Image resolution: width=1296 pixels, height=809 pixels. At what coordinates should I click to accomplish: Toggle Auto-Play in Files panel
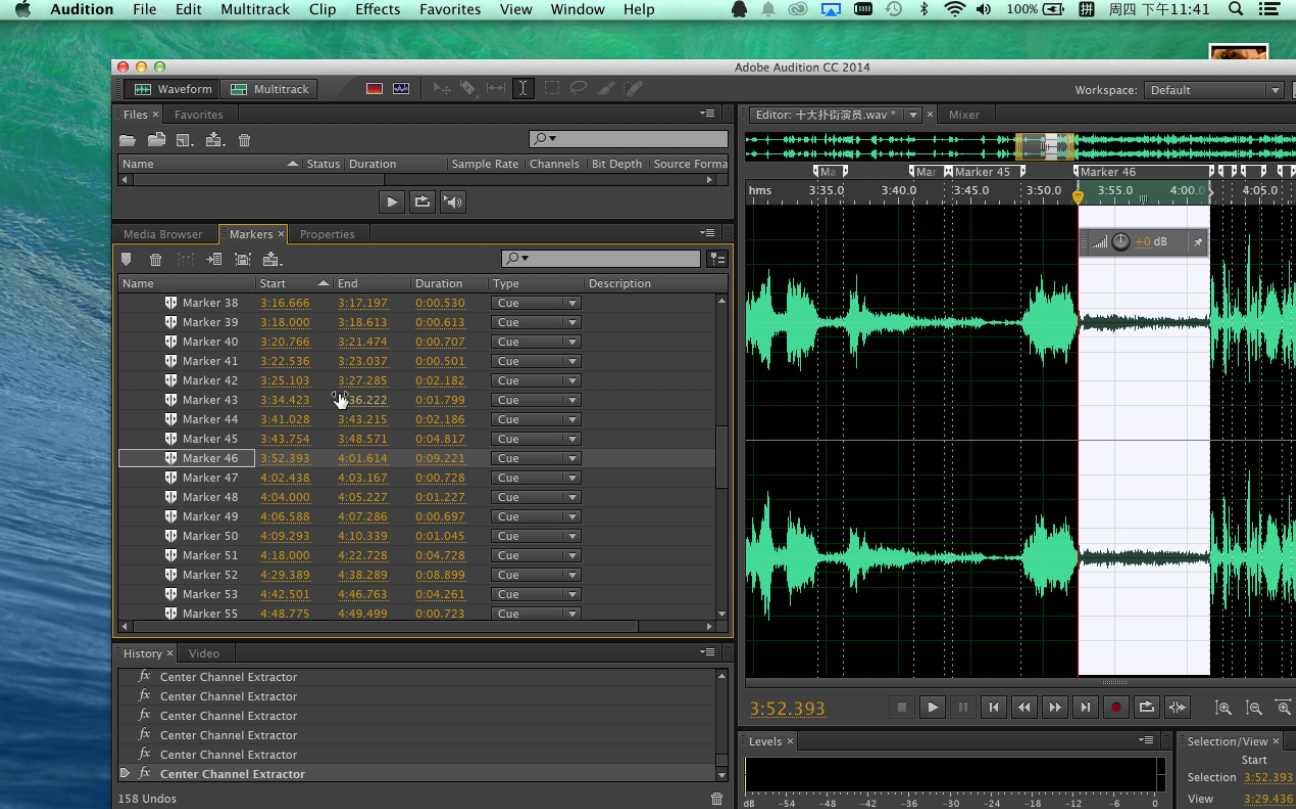[453, 202]
